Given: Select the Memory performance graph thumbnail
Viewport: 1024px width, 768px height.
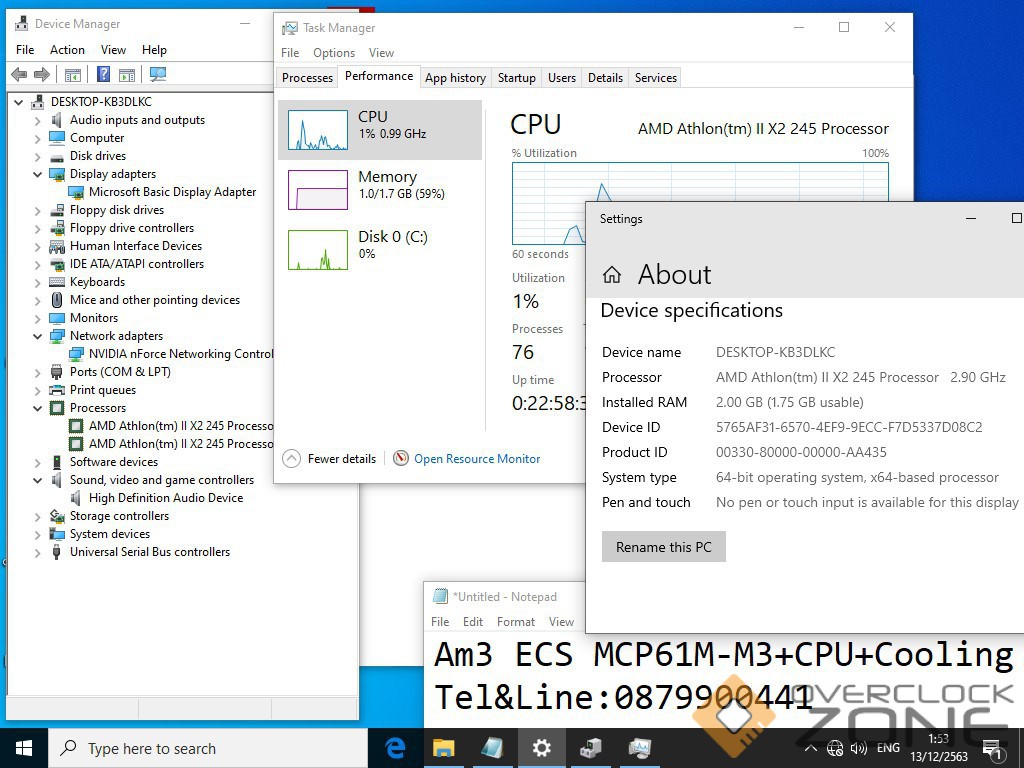Looking at the screenshot, I should pos(317,190).
